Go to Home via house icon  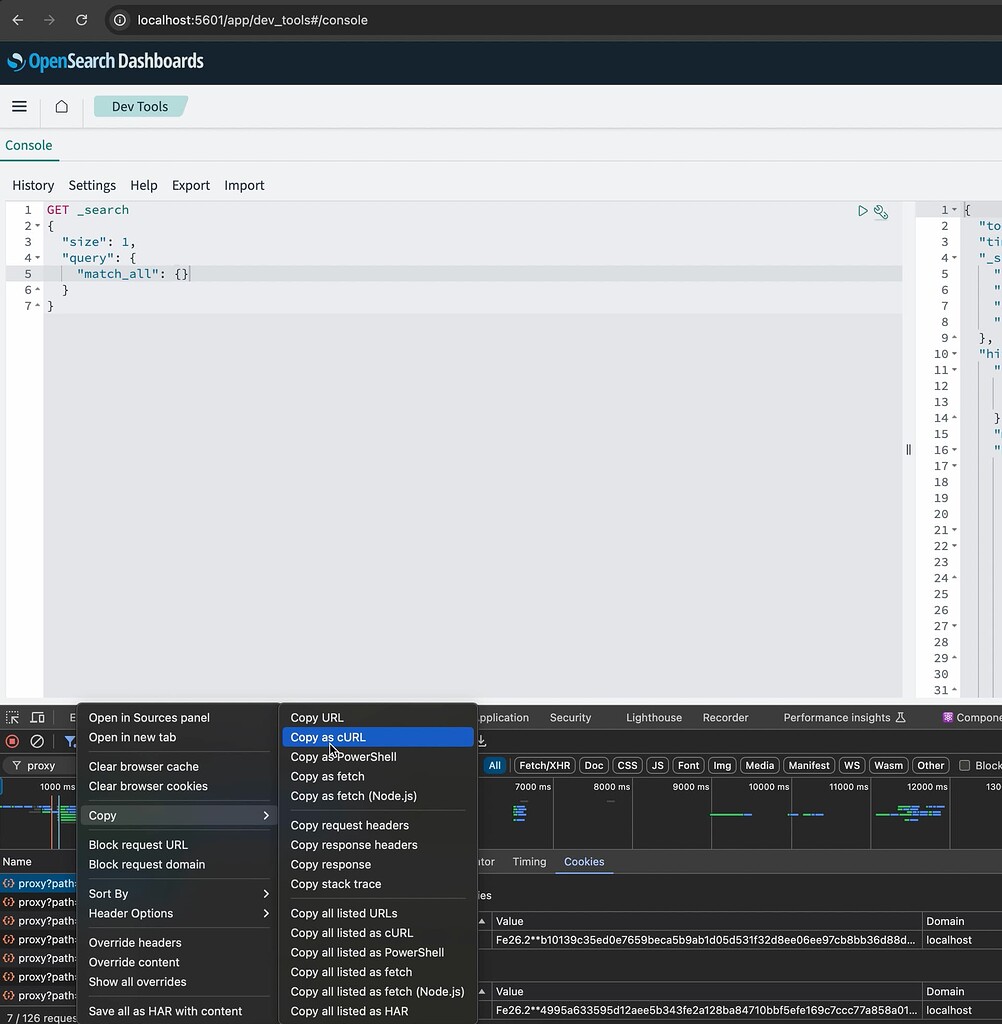tap(62, 107)
